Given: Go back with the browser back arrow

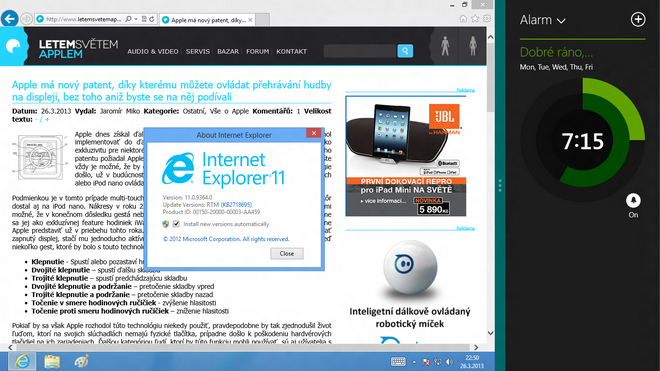Looking at the screenshot, I should [x=9, y=19].
